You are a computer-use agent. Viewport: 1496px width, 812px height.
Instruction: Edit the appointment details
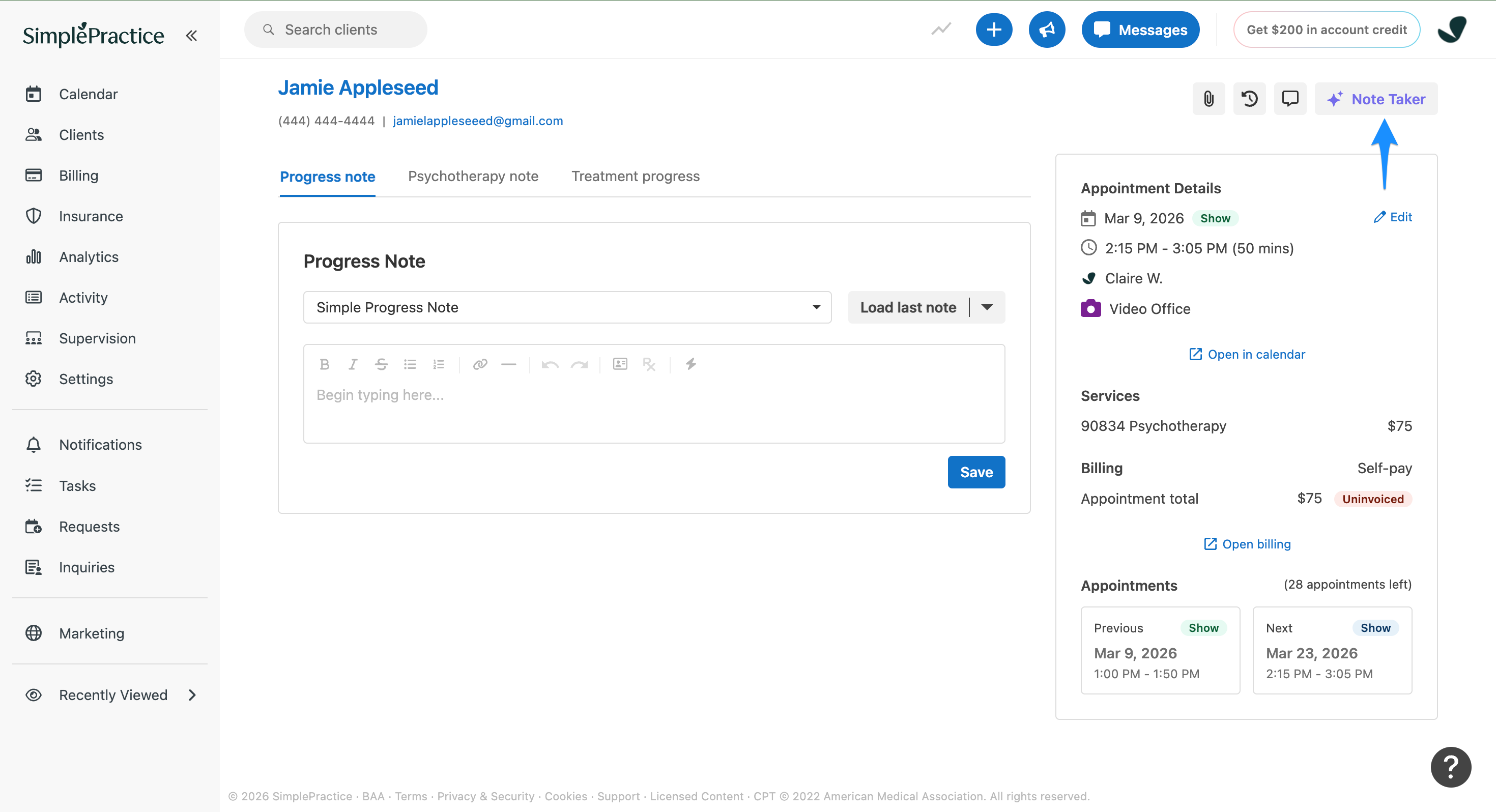[1393, 217]
